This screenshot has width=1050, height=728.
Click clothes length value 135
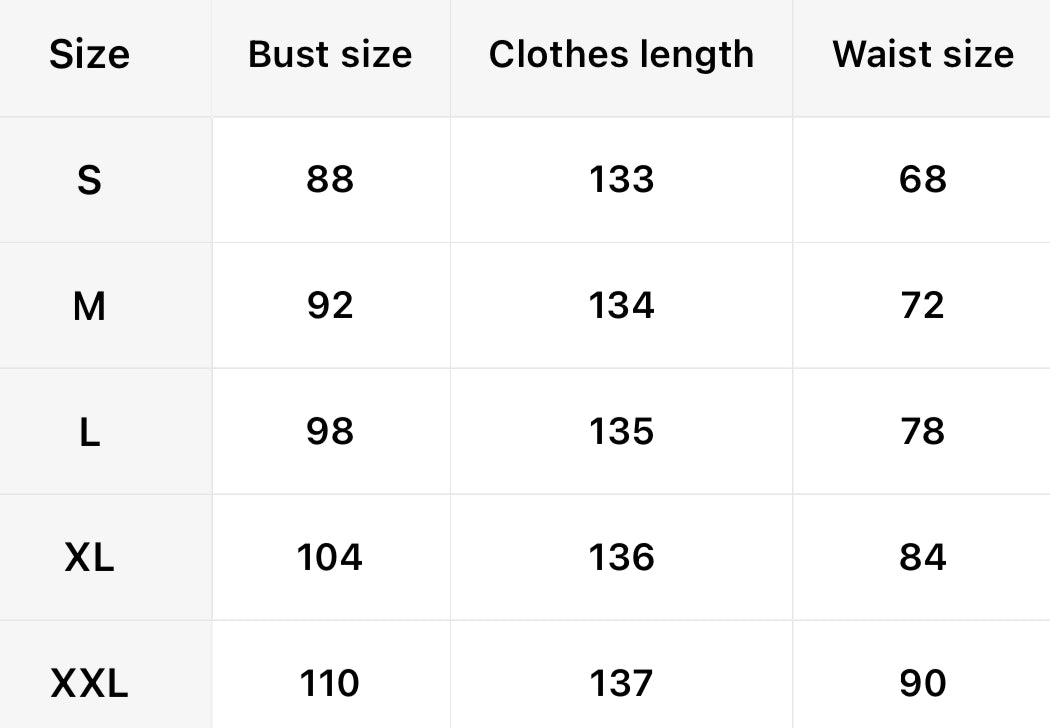coord(621,432)
